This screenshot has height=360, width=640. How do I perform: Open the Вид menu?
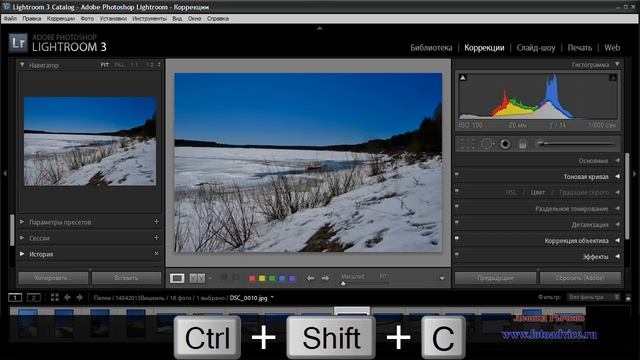point(177,18)
